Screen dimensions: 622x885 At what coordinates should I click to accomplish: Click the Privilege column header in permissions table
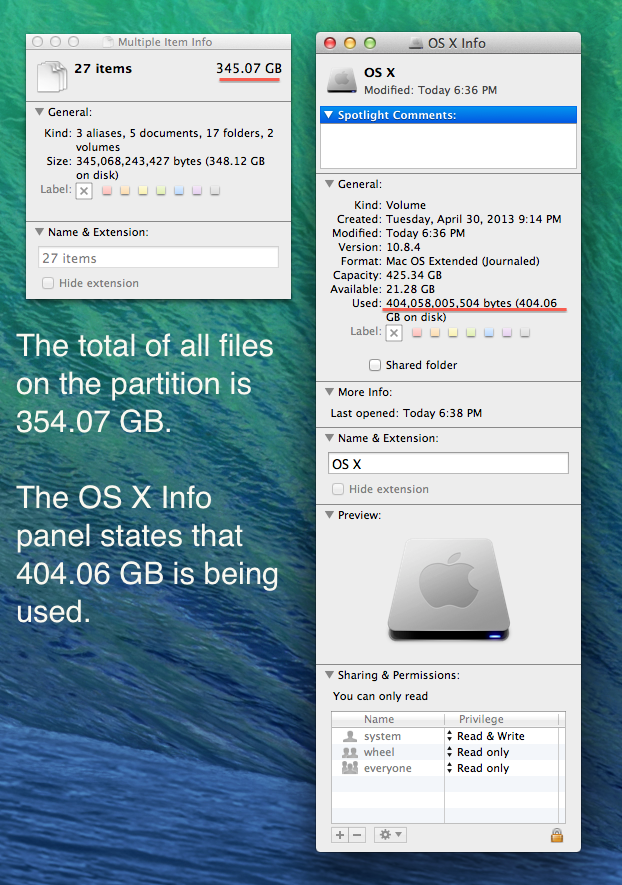point(501,719)
